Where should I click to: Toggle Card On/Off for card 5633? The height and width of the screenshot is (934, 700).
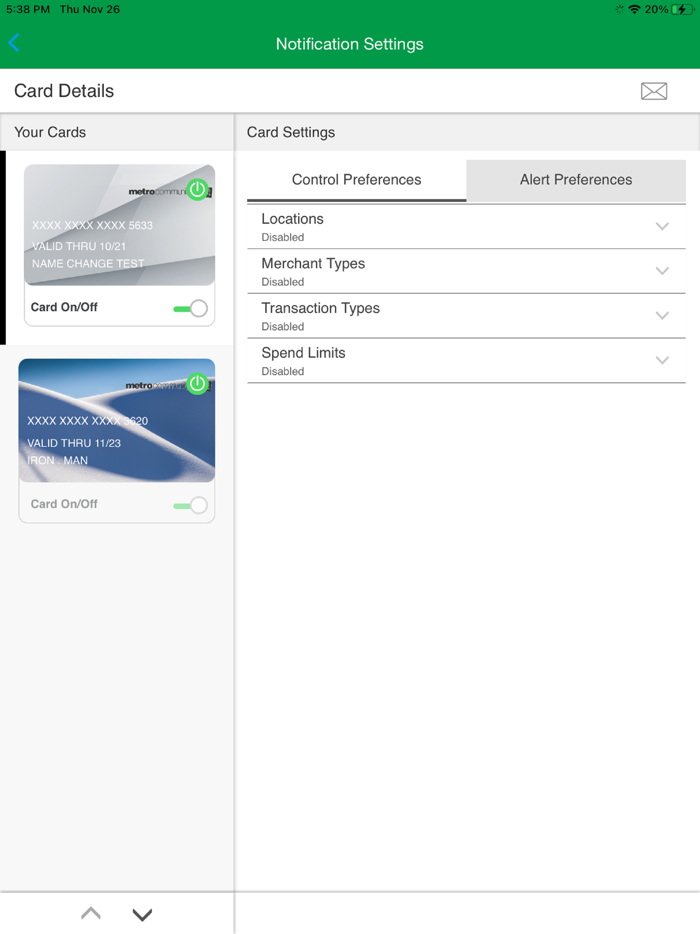pos(191,308)
